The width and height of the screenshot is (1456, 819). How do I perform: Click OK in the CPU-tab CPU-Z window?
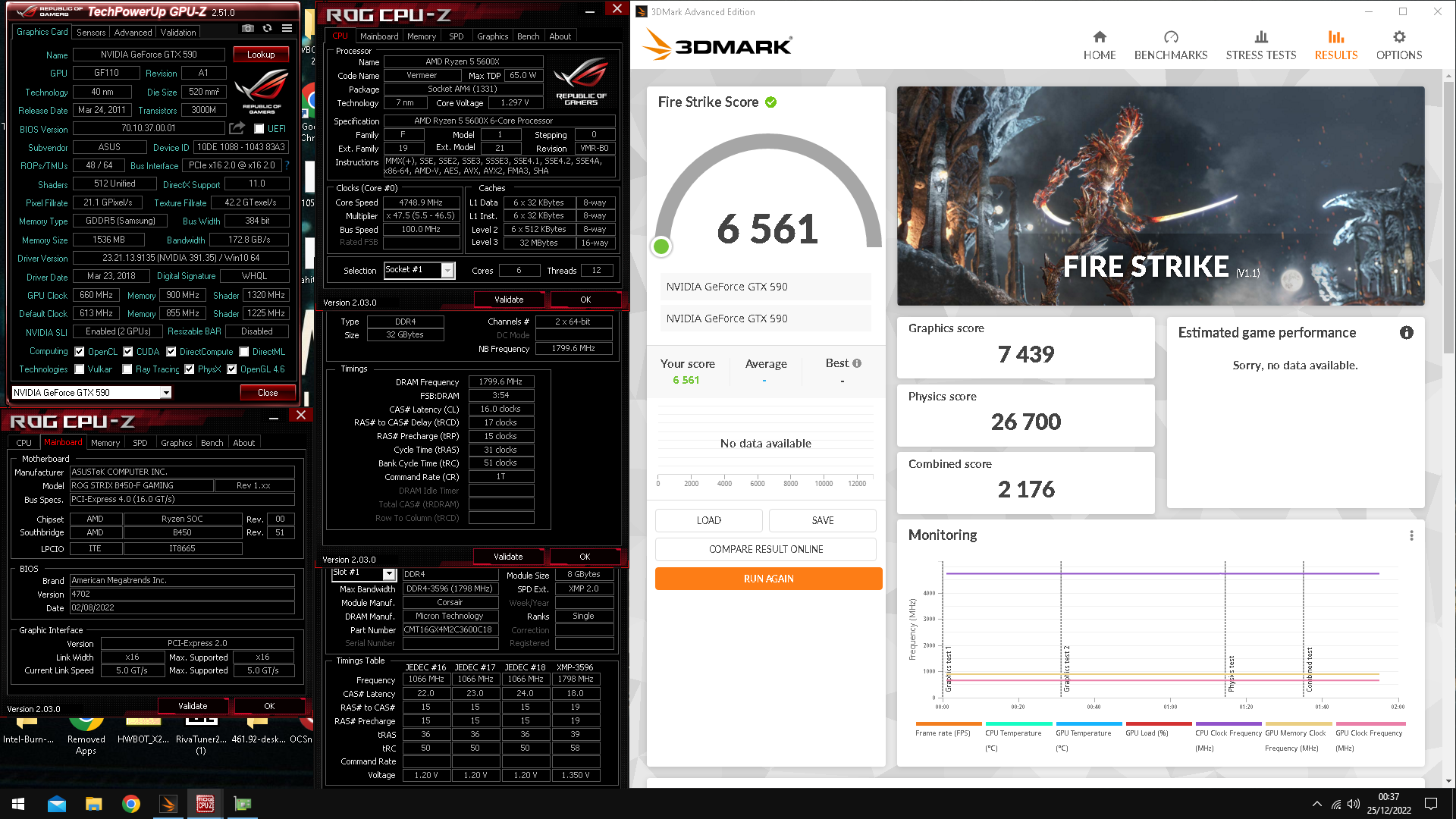pos(585,300)
